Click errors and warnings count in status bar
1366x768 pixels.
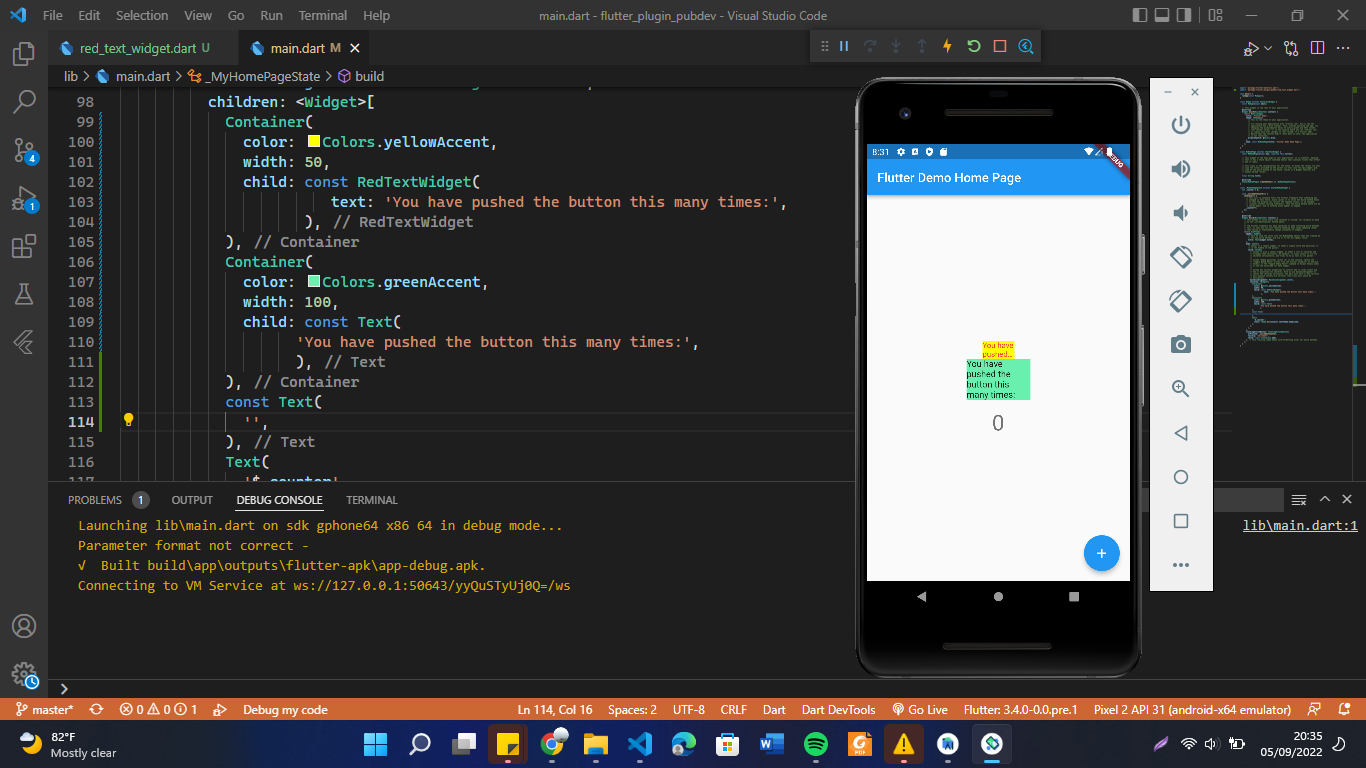158,710
